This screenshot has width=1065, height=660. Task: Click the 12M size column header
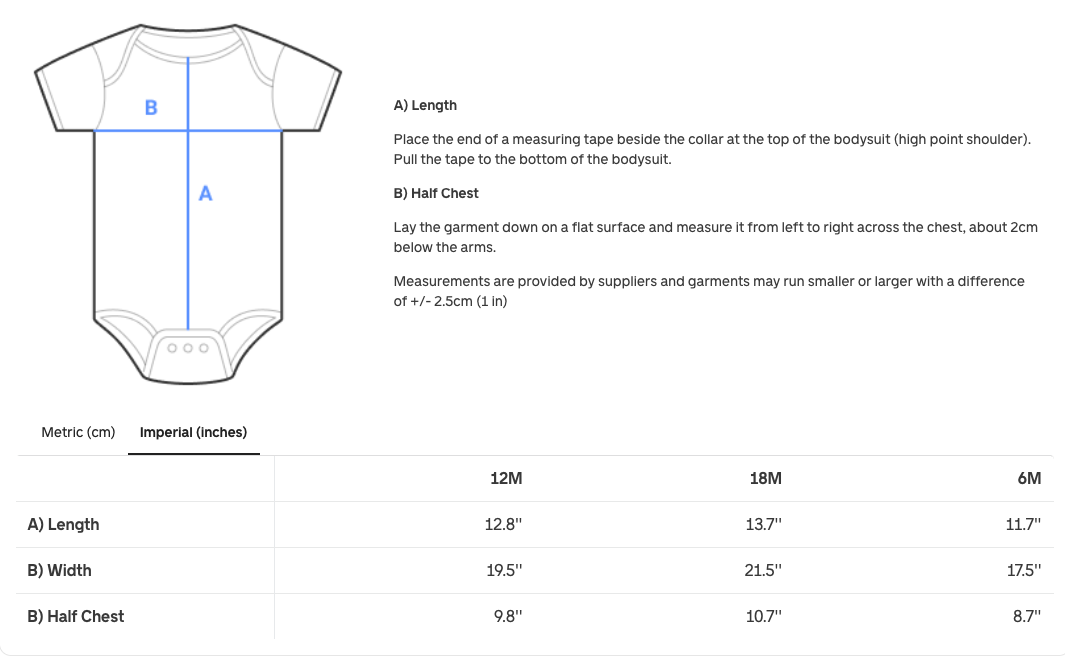tap(505, 478)
